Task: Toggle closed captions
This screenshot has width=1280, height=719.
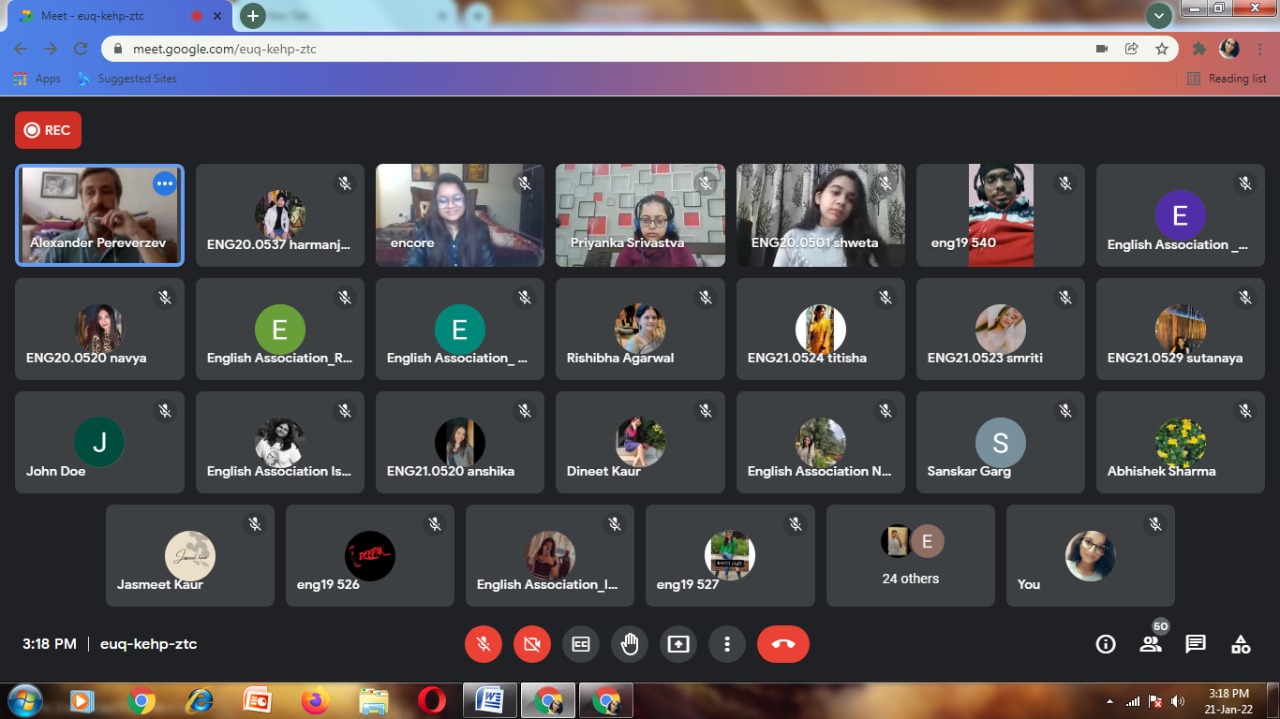Action: click(580, 645)
